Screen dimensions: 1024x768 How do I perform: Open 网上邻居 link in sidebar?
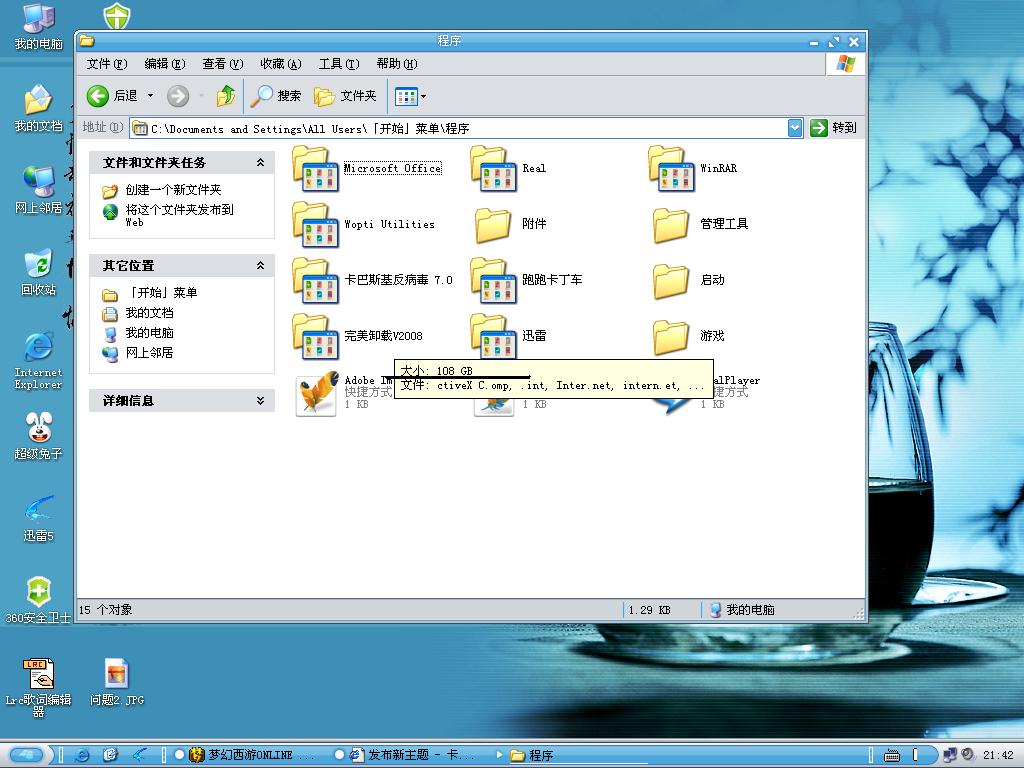(x=150, y=353)
